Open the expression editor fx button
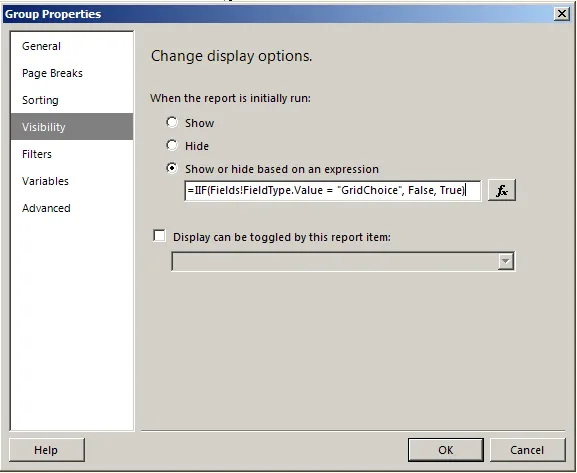Screen dimensions: 577x473 (502, 190)
